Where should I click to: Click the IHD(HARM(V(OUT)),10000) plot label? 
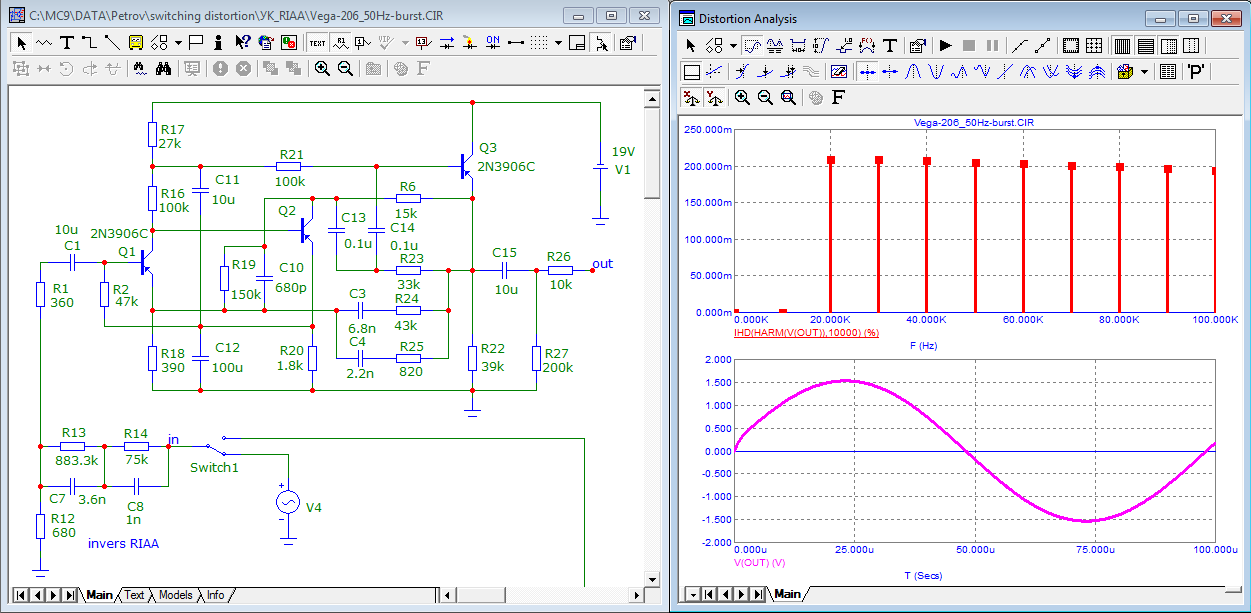coord(806,332)
